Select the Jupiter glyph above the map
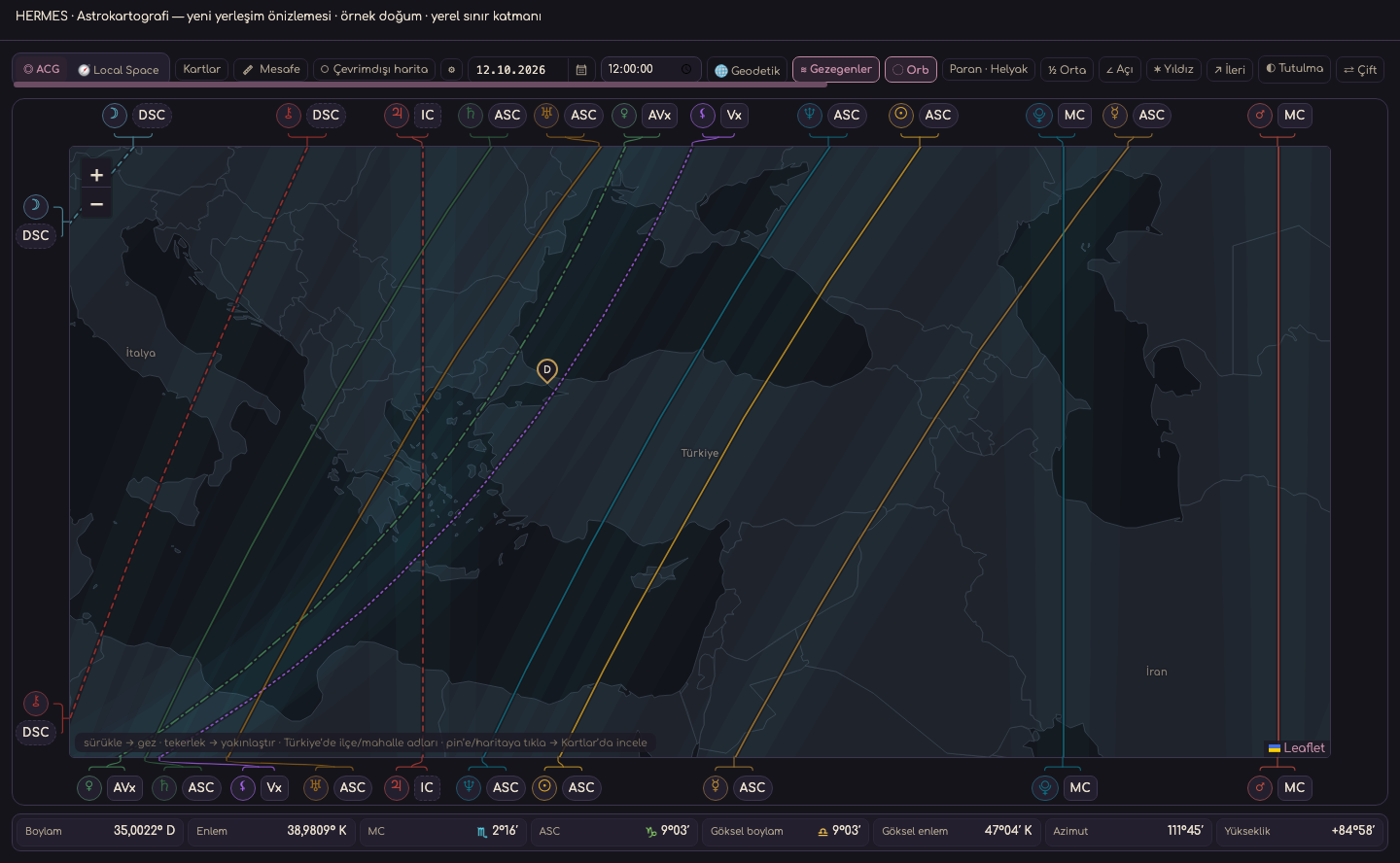Screen dimensions: 1400x863 pos(397,115)
